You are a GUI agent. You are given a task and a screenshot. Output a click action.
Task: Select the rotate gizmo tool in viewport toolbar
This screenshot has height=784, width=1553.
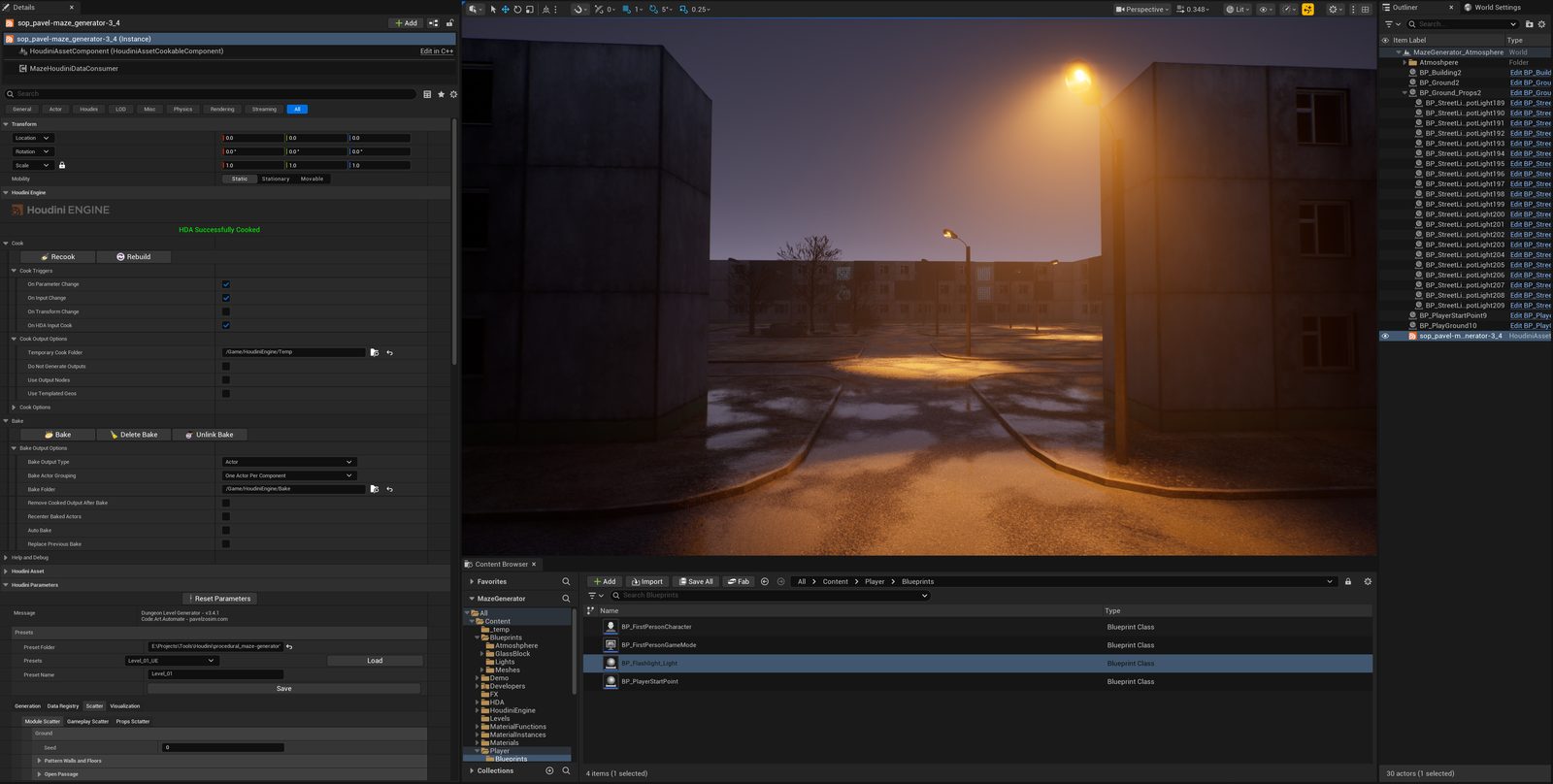tap(517, 10)
